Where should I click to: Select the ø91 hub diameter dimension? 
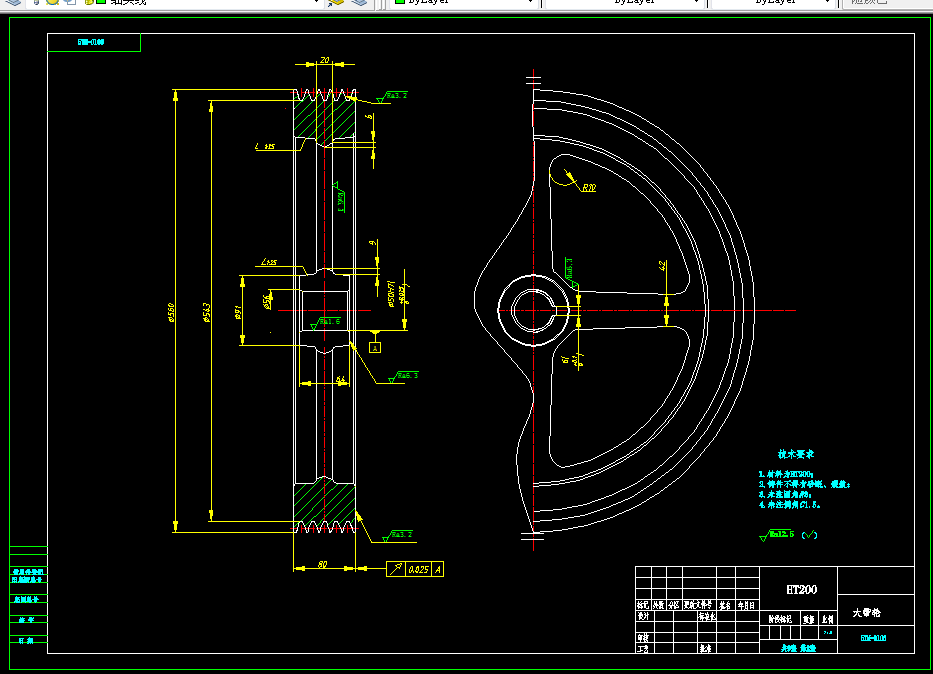tap(237, 312)
